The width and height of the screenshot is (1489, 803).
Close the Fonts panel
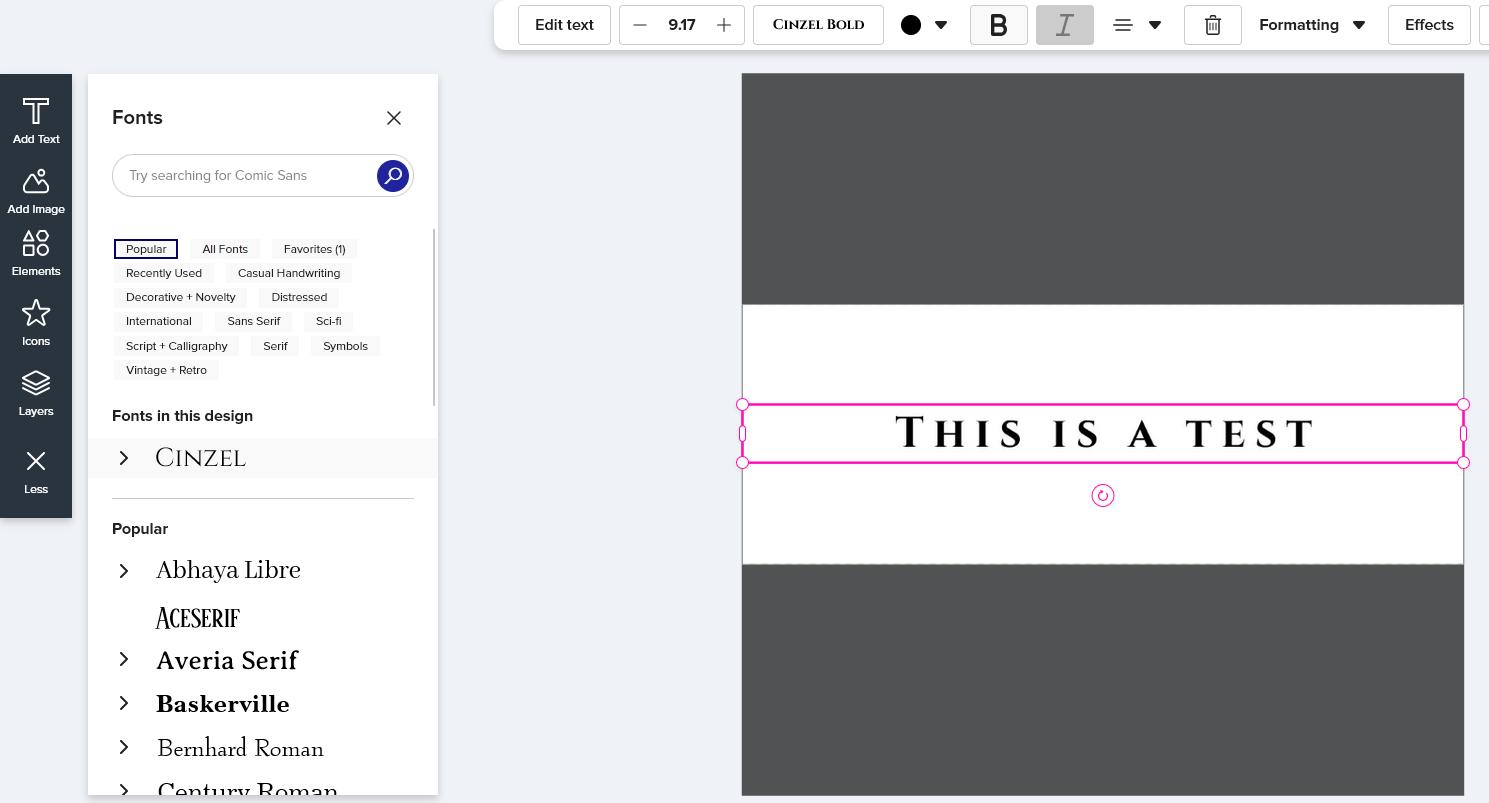tap(394, 118)
